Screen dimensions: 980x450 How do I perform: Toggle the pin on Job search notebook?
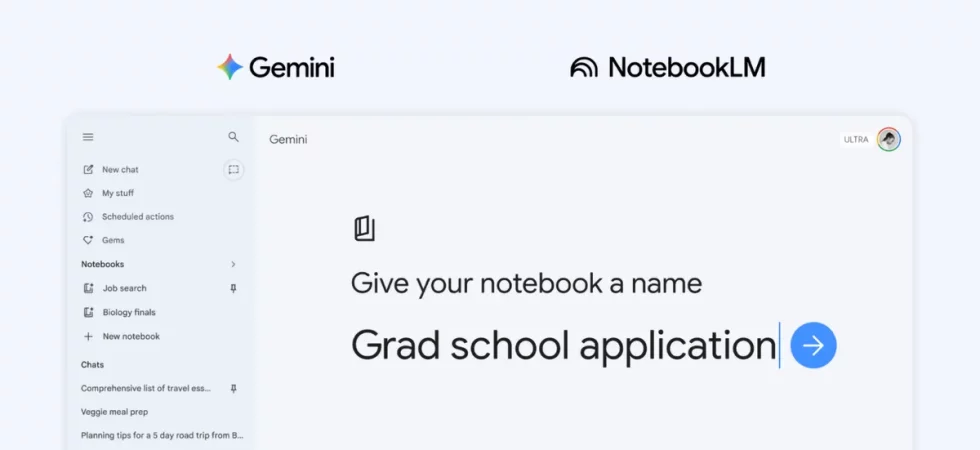233,288
